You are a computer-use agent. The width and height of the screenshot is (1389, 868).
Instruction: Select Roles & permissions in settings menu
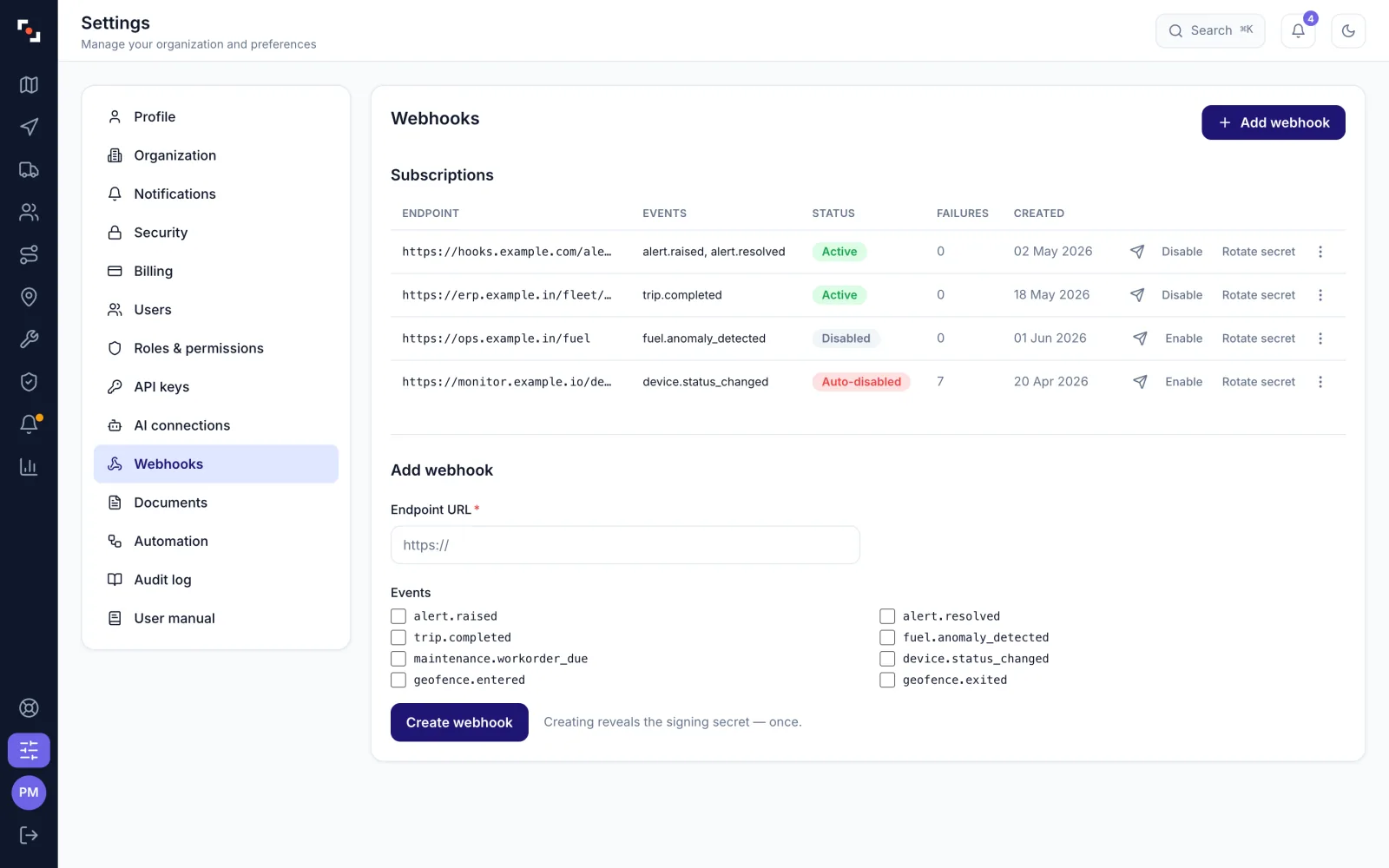(x=216, y=349)
